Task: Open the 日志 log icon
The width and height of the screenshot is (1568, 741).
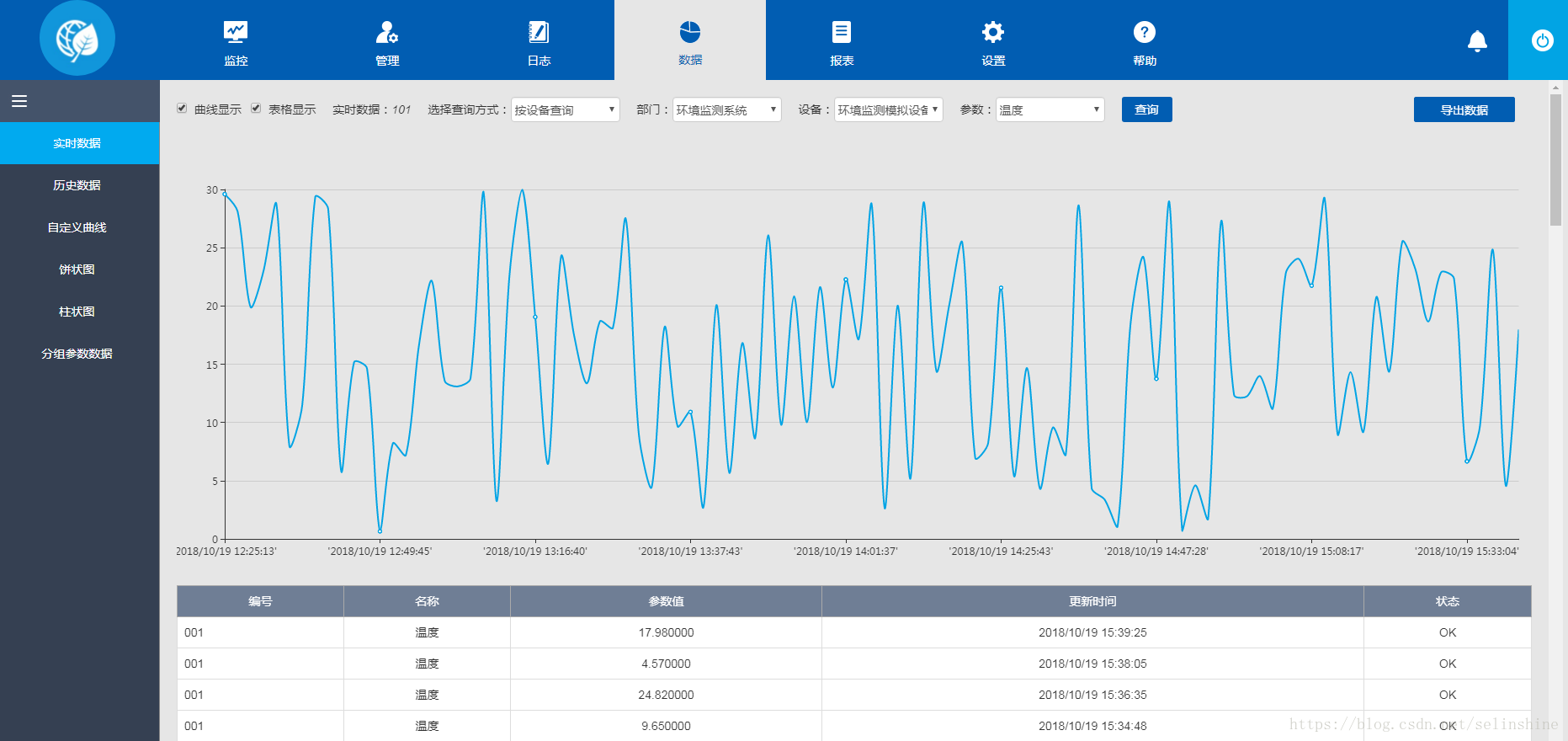Action: click(x=539, y=32)
